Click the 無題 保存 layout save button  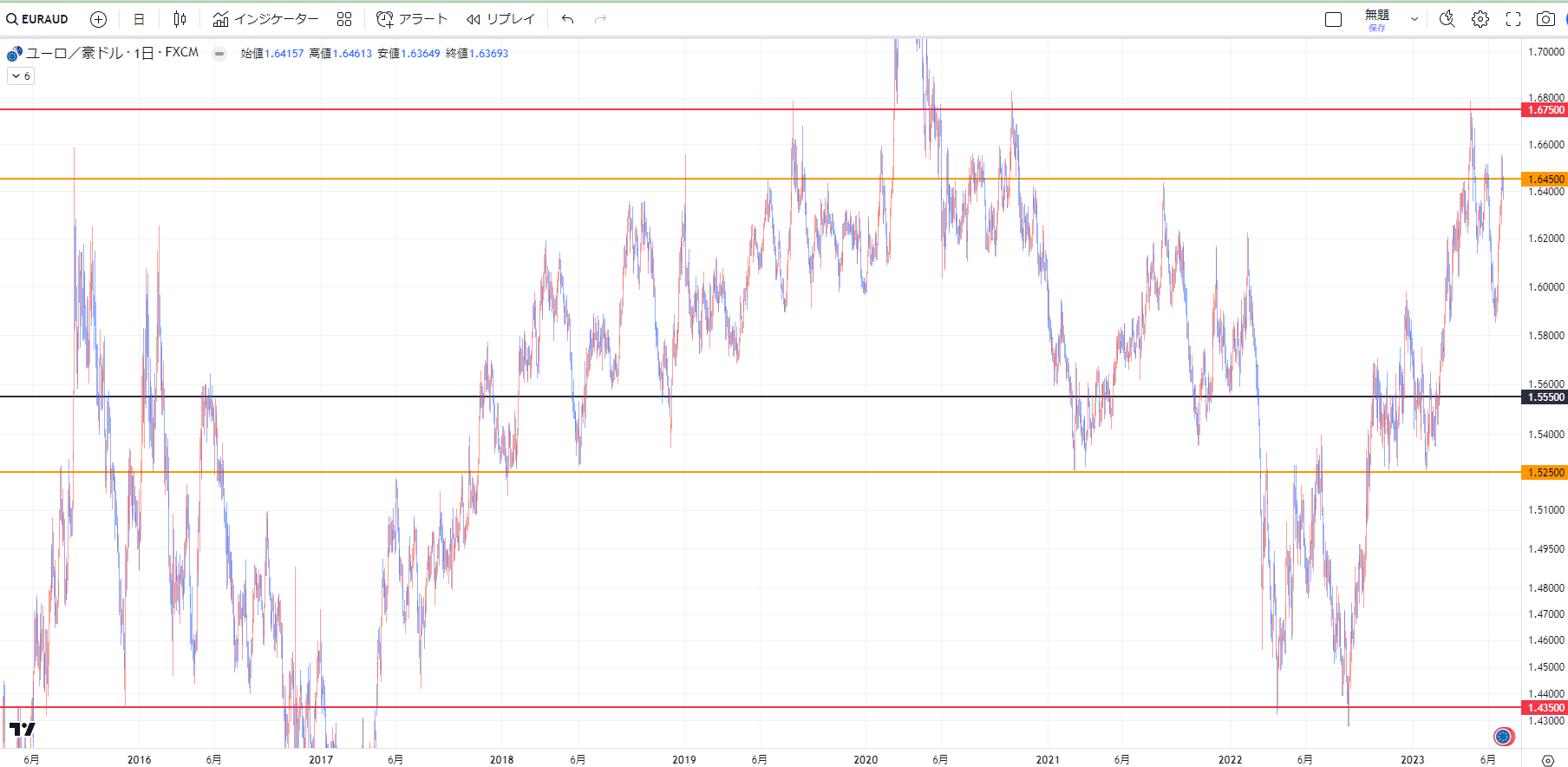(x=1377, y=20)
